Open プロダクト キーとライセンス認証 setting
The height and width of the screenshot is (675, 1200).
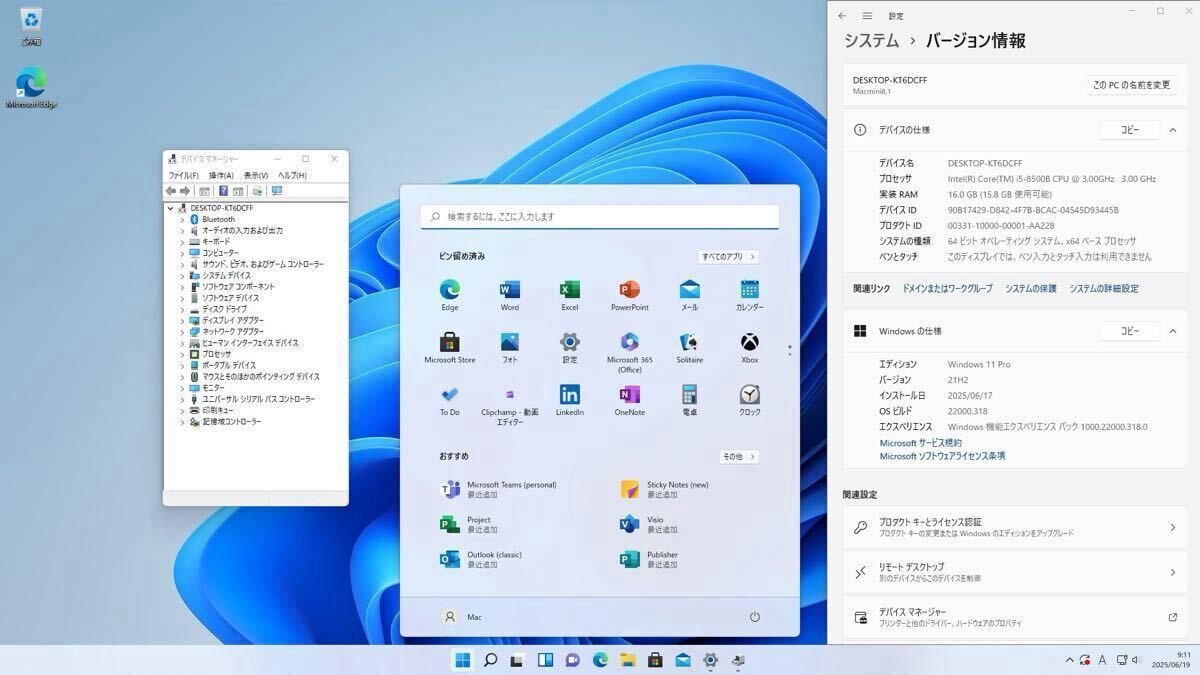(1015, 527)
